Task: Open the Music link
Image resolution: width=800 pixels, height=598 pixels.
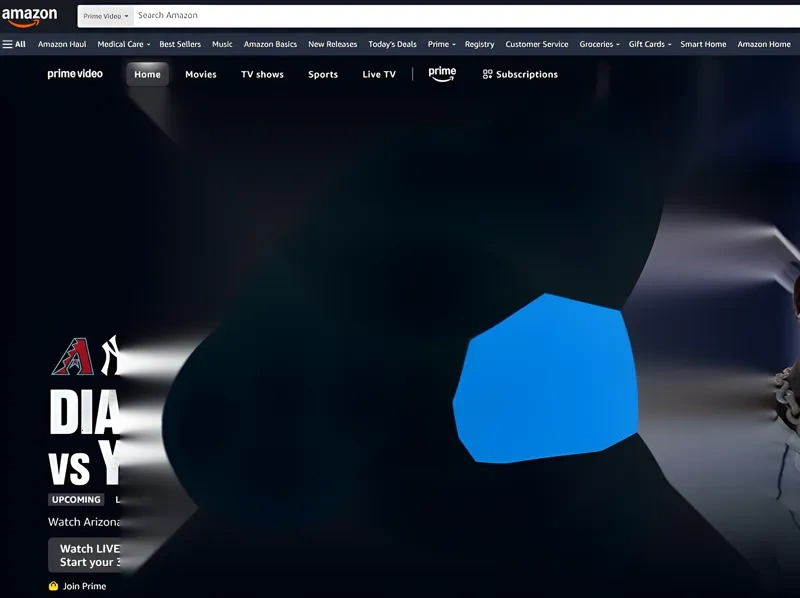Action: tap(222, 44)
